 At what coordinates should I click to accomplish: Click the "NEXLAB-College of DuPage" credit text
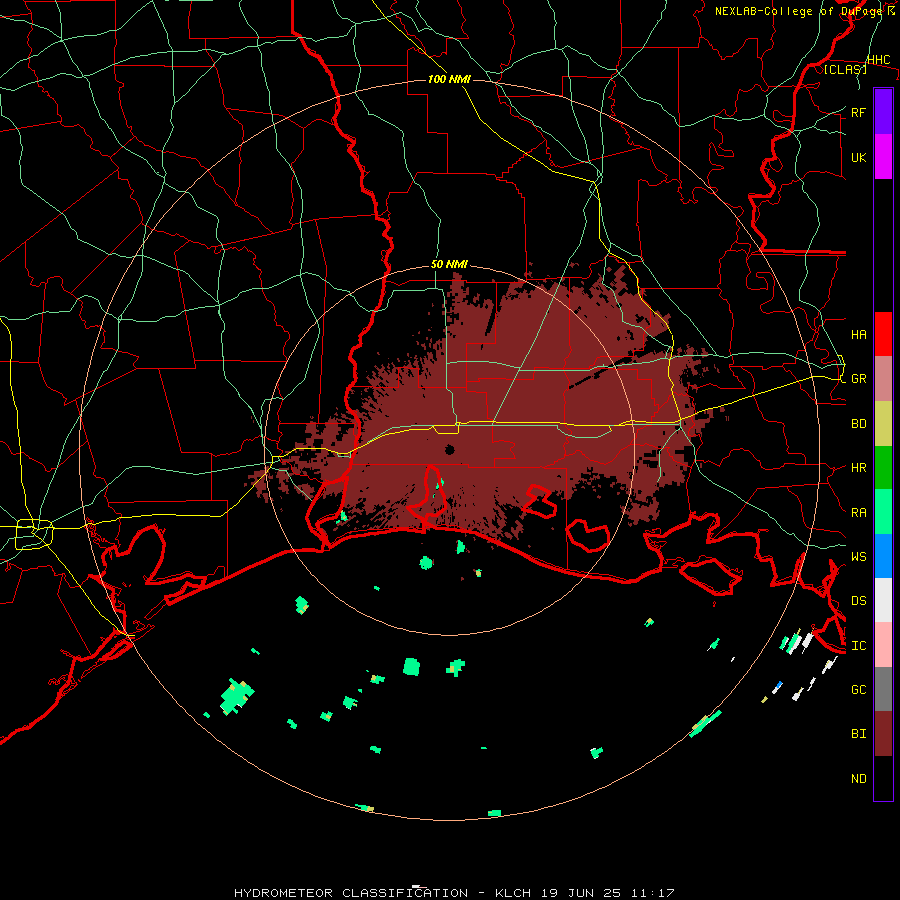[799, 11]
